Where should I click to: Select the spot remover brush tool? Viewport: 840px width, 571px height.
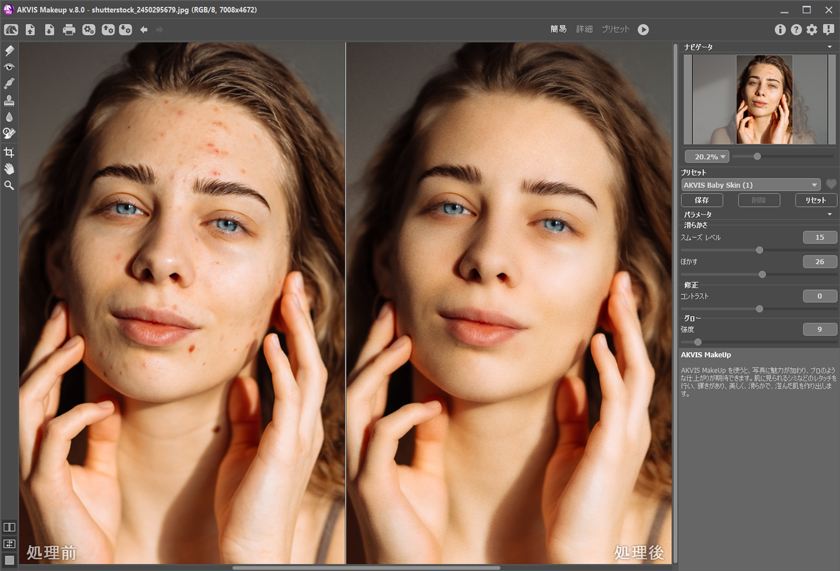point(9,84)
